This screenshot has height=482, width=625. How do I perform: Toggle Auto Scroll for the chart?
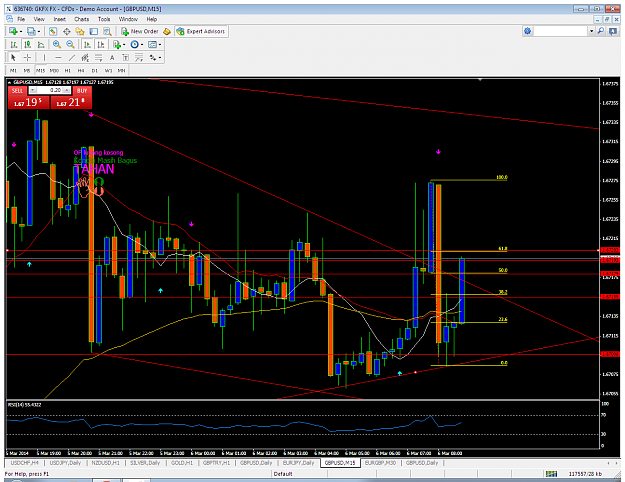point(87,44)
